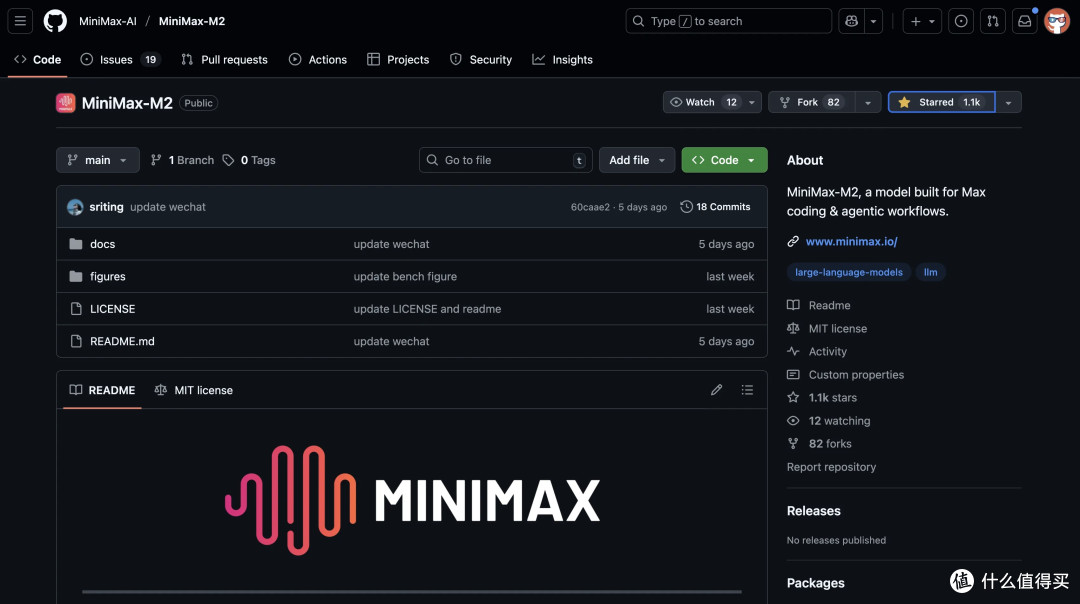This screenshot has width=1080, height=604.
Task: Edit README with the pencil icon
Action: click(x=716, y=390)
